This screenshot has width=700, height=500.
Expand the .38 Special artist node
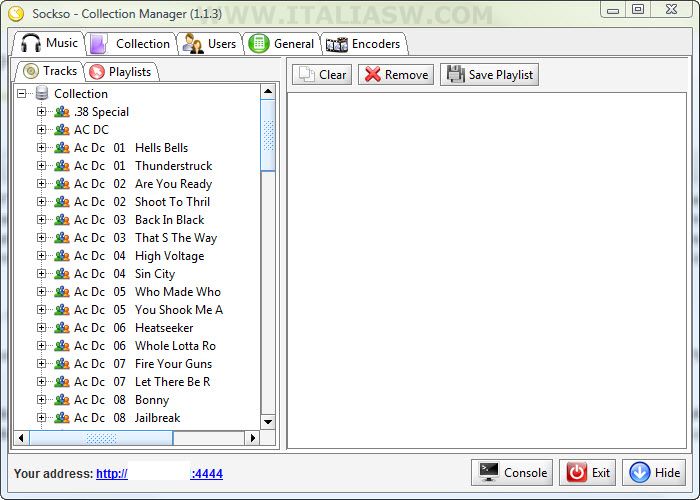point(41,112)
